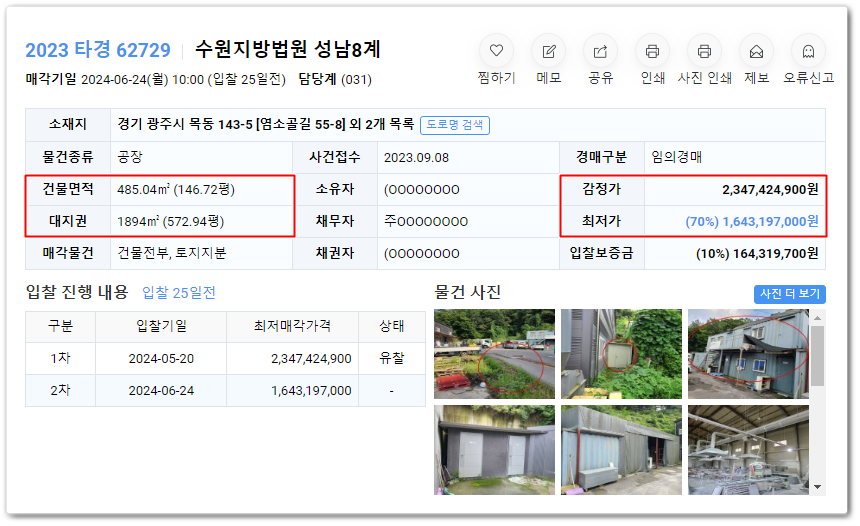Select the 수원지방법원 성남8계 title text
The width and height of the screenshot is (860, 526).
click(x=288, y=49)
